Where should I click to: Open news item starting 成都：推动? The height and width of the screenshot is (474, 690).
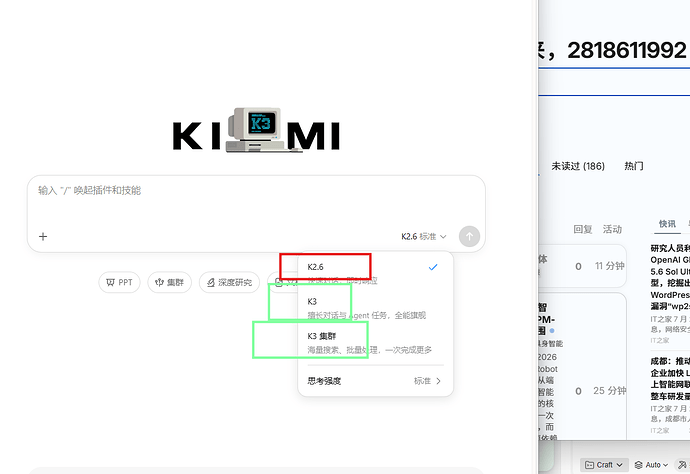point(670,378)
